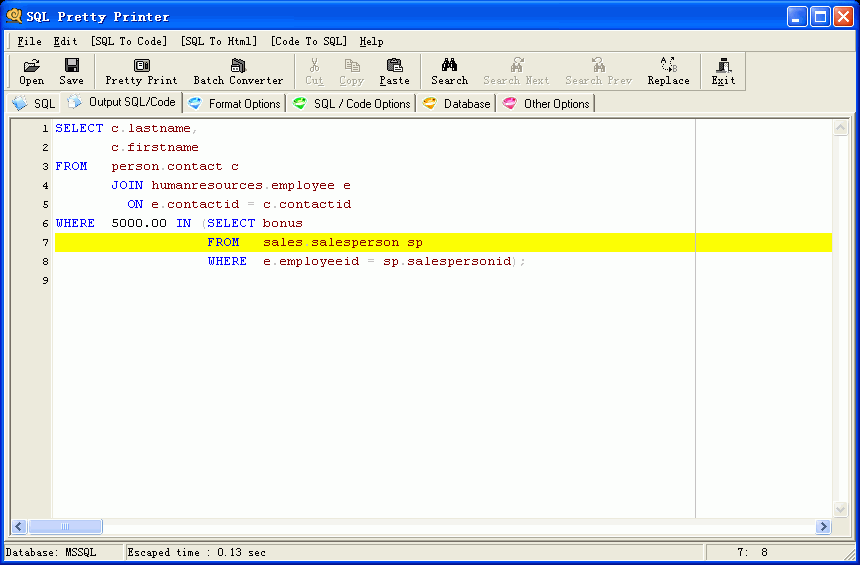
Task: Click the Paste clipboard icon
Action: pos(394,65)
